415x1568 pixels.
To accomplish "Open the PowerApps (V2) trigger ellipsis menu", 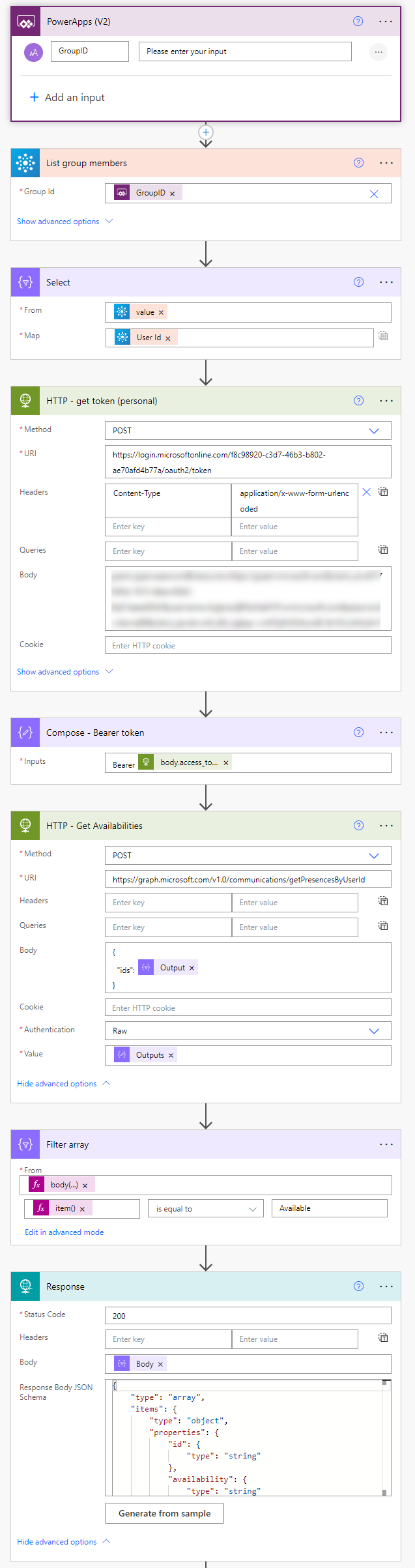I will (386, 22).
